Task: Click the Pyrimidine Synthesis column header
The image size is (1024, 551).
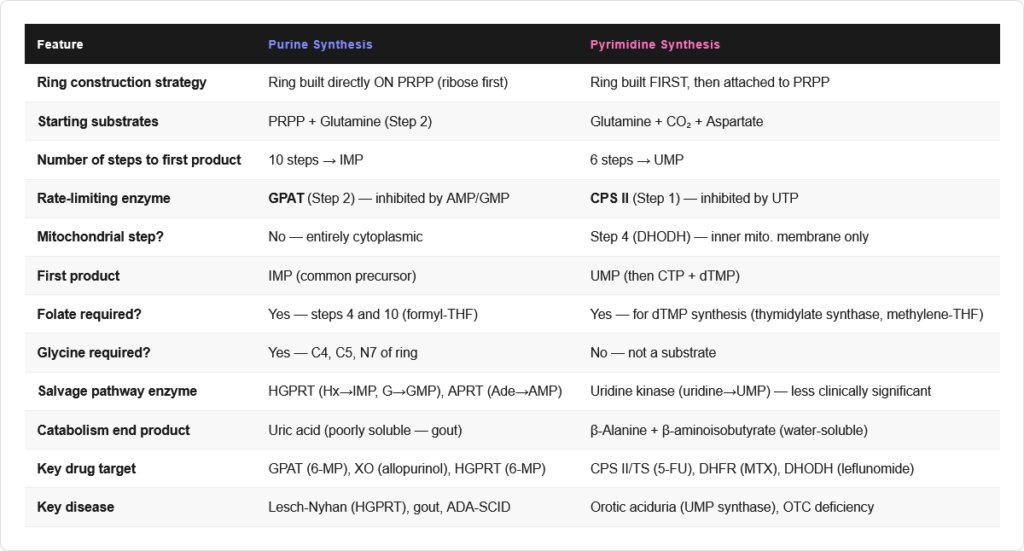Action: 654,45
